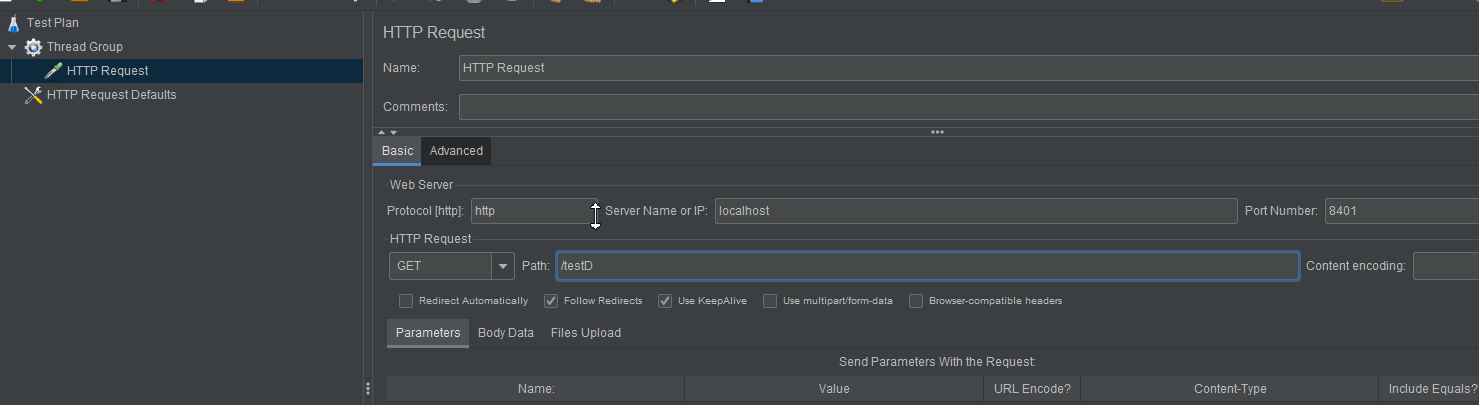1479x405 pixels.
Task: Select HTTP Request Defaults wrench icon
Action: click(x=33, y=95)
